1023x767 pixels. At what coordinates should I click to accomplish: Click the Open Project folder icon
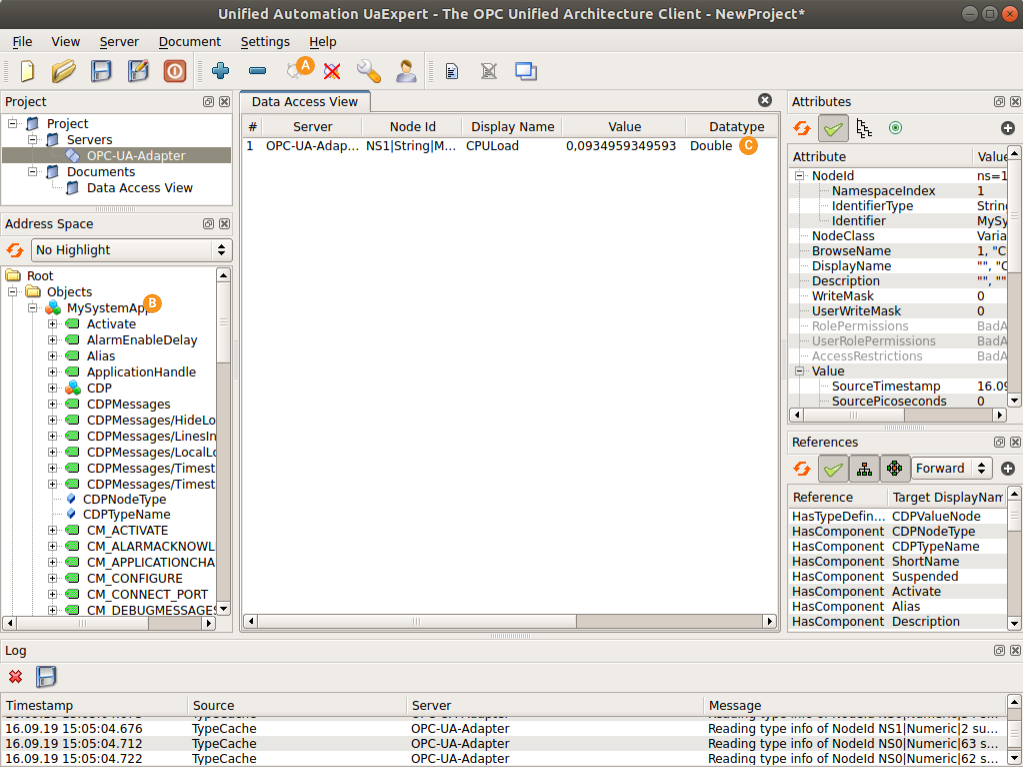[x=64, y=71]
